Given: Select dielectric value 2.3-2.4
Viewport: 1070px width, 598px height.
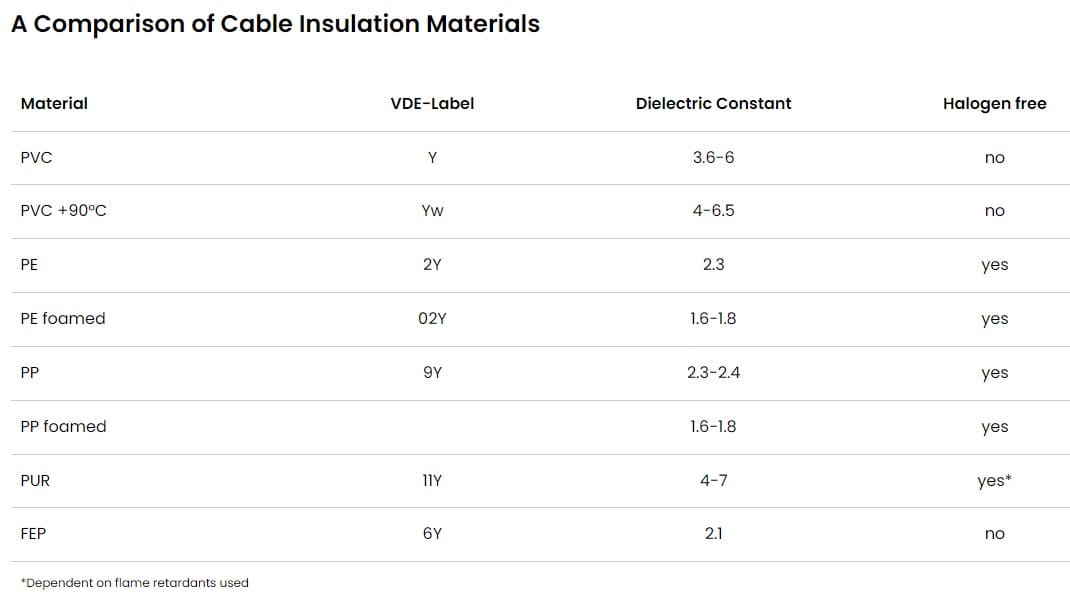Looking at the screenshot, I should pos(713,372).
